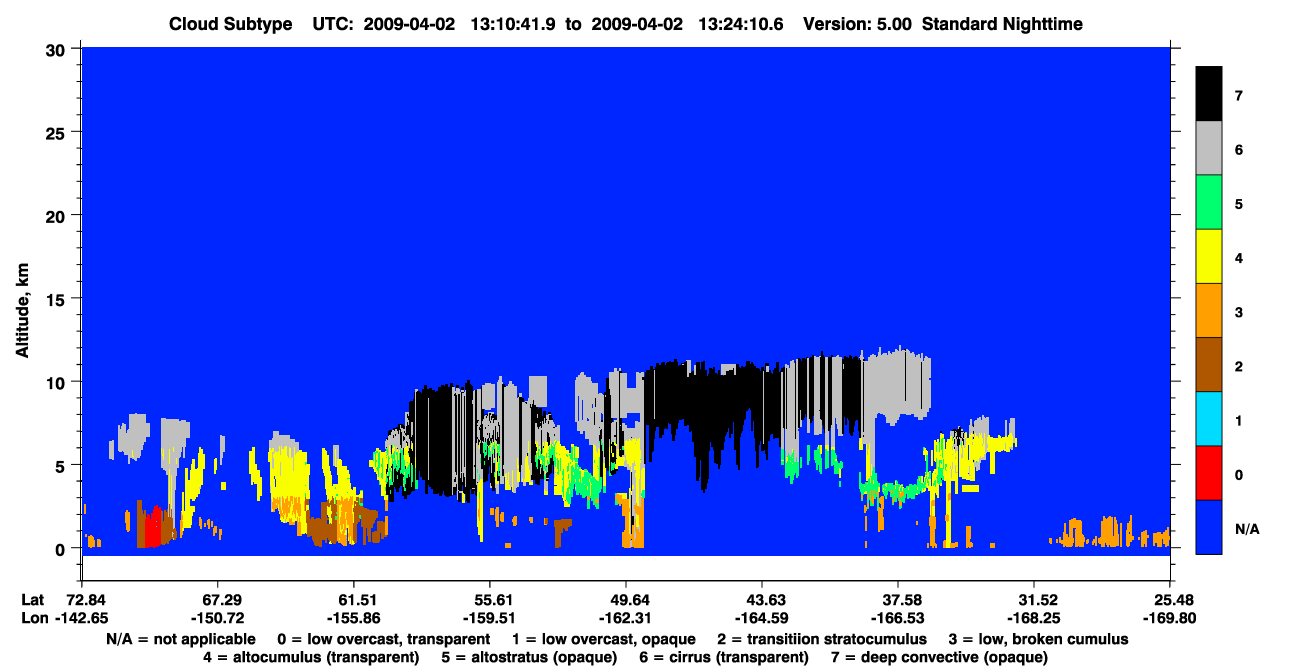Click longitude value -169.80
The height and width of the screenshot is (667, 1300).
click(1170, 618)
